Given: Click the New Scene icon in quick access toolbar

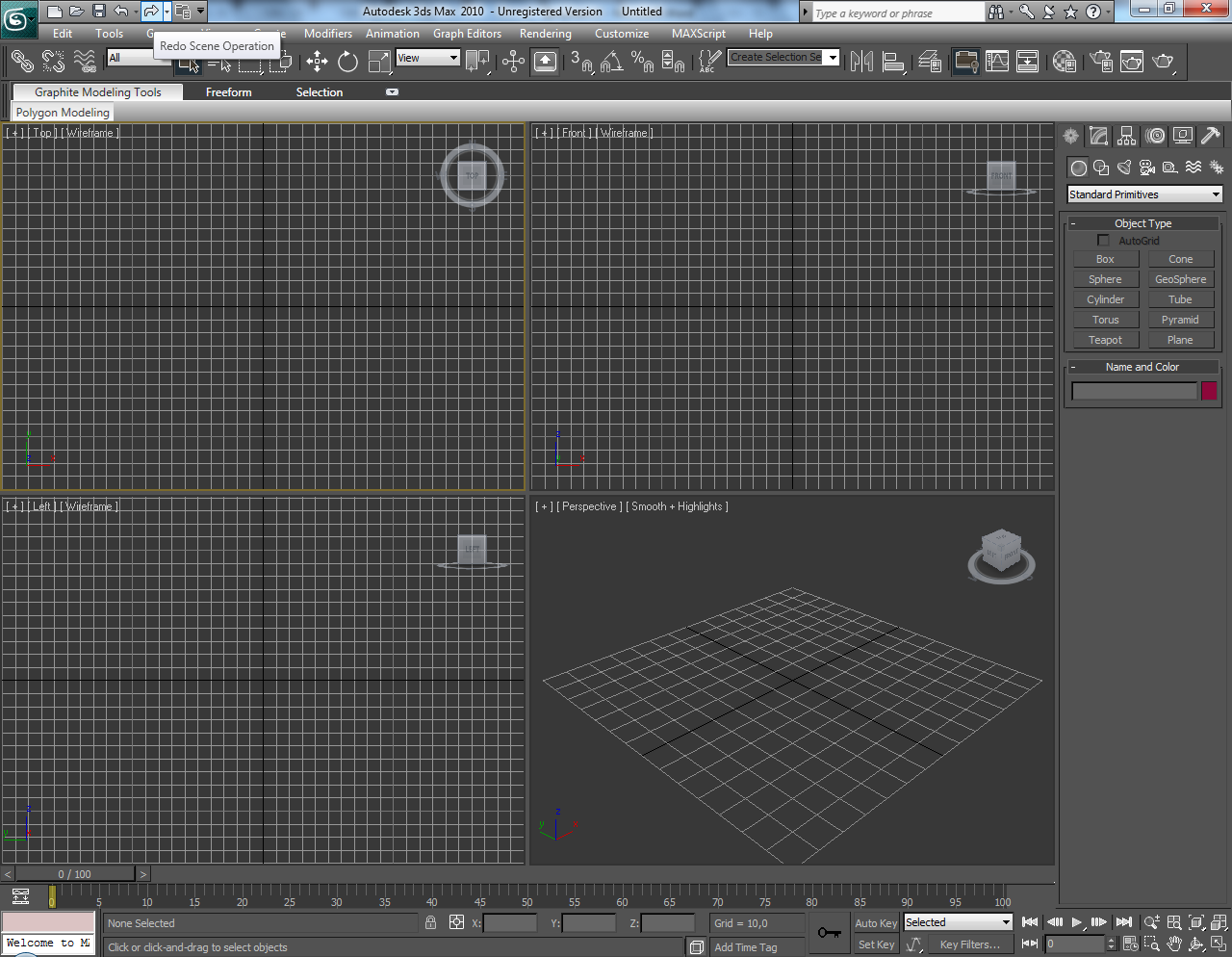Looking at the screenshot, I should (55, 12).
